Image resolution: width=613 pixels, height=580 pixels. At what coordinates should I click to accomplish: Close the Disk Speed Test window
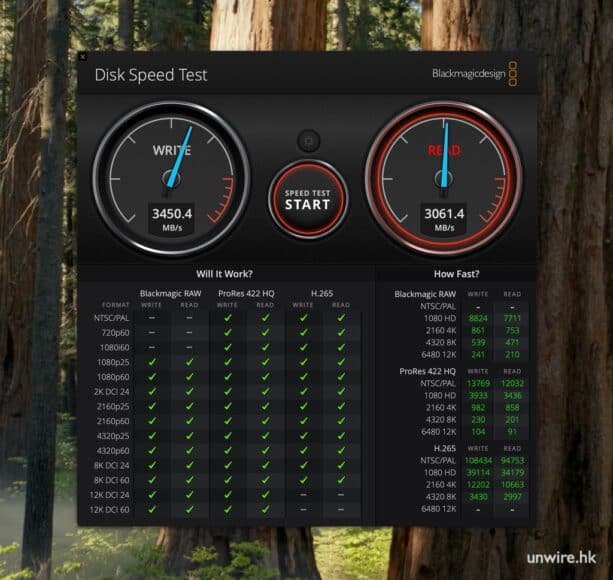click(x=83, y=57)
